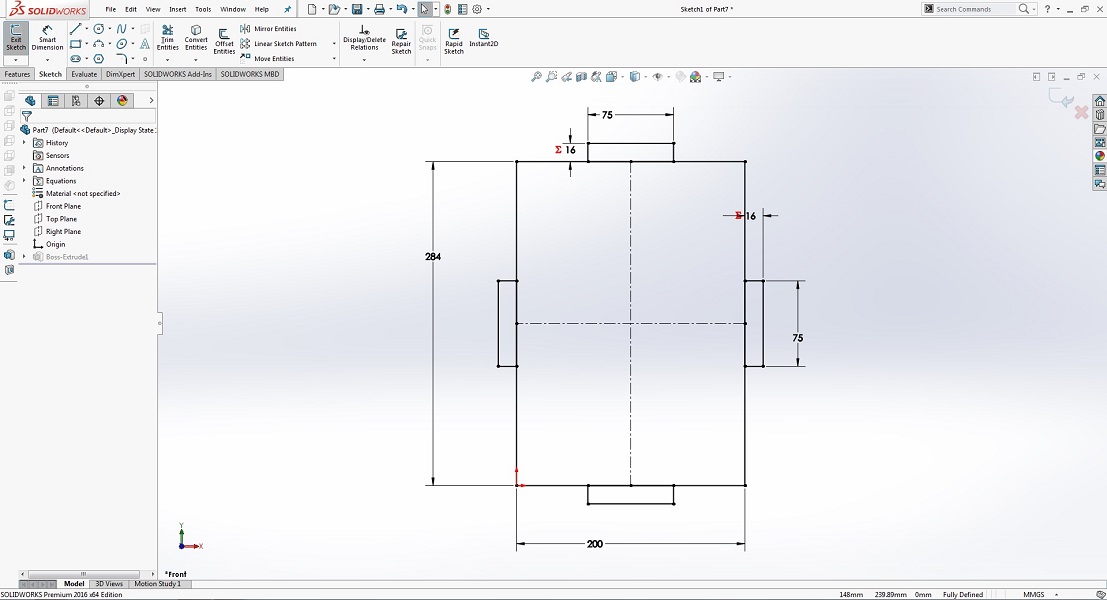
Task: Activate the Smart Dimension tool
Action: [47, 38]
